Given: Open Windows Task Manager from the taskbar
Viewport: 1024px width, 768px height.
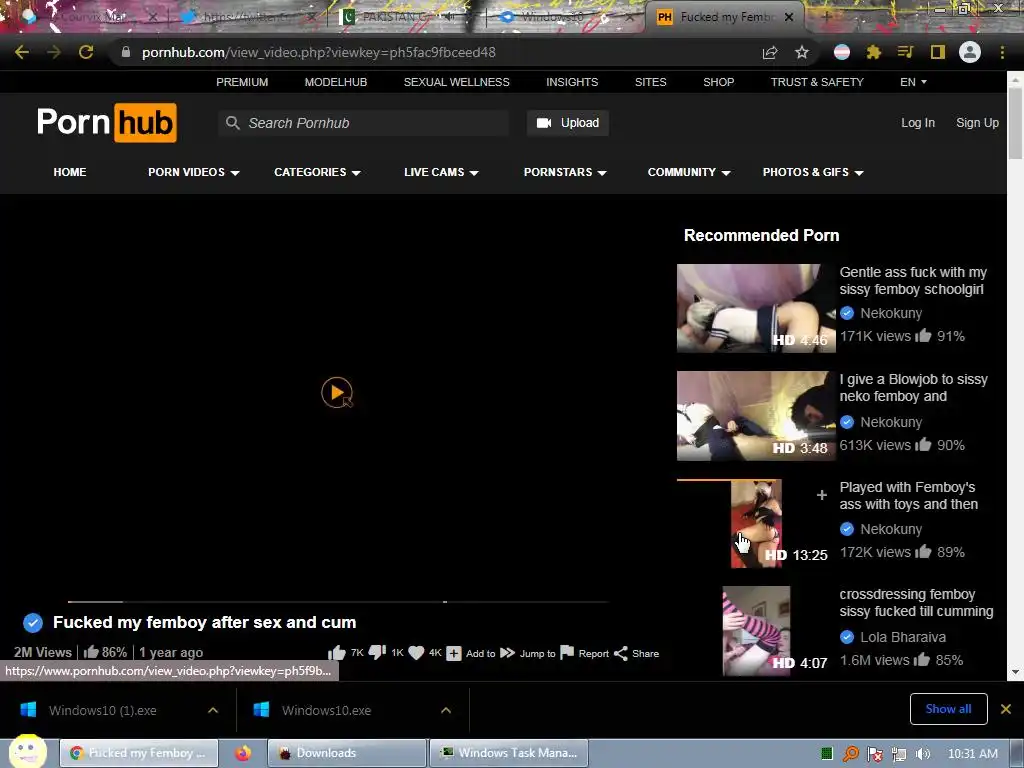Looking at the screenshot, I should 509,753.
